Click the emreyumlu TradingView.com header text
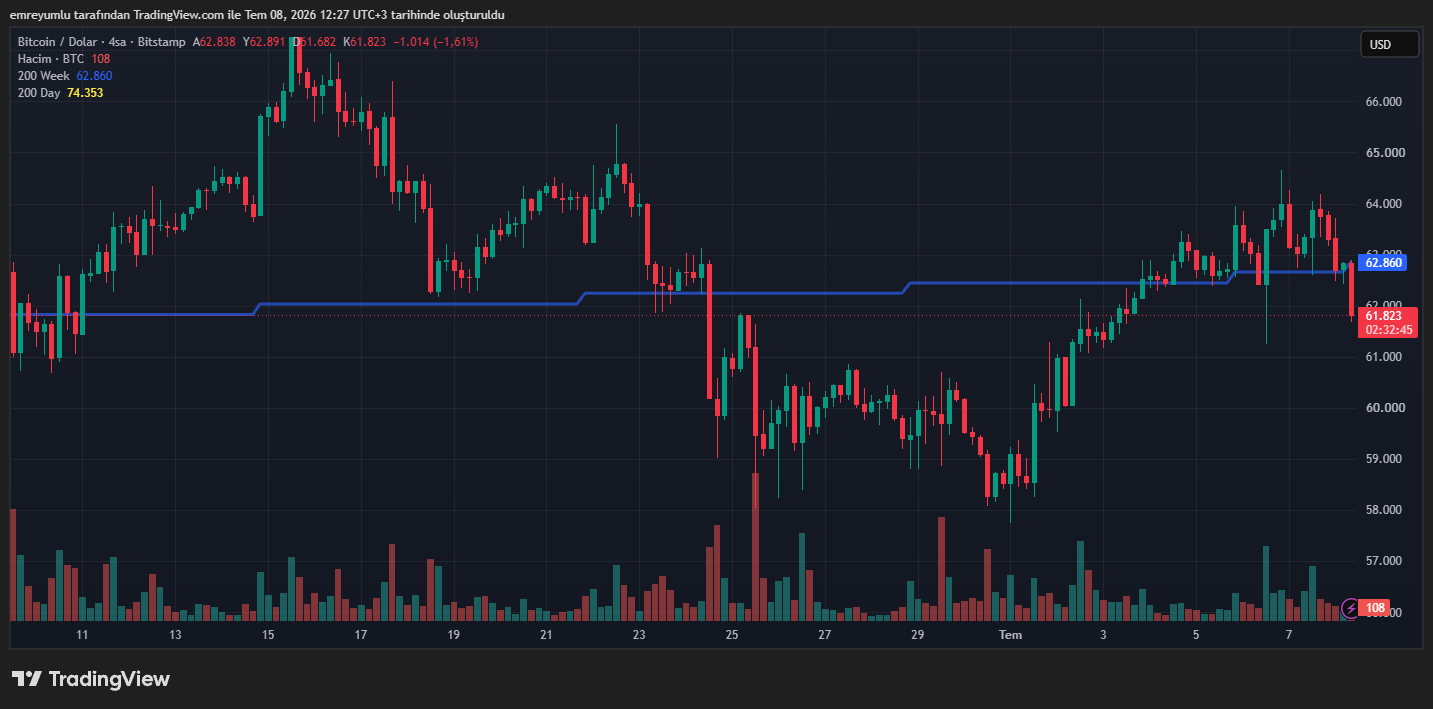 (x=257, y=15)
